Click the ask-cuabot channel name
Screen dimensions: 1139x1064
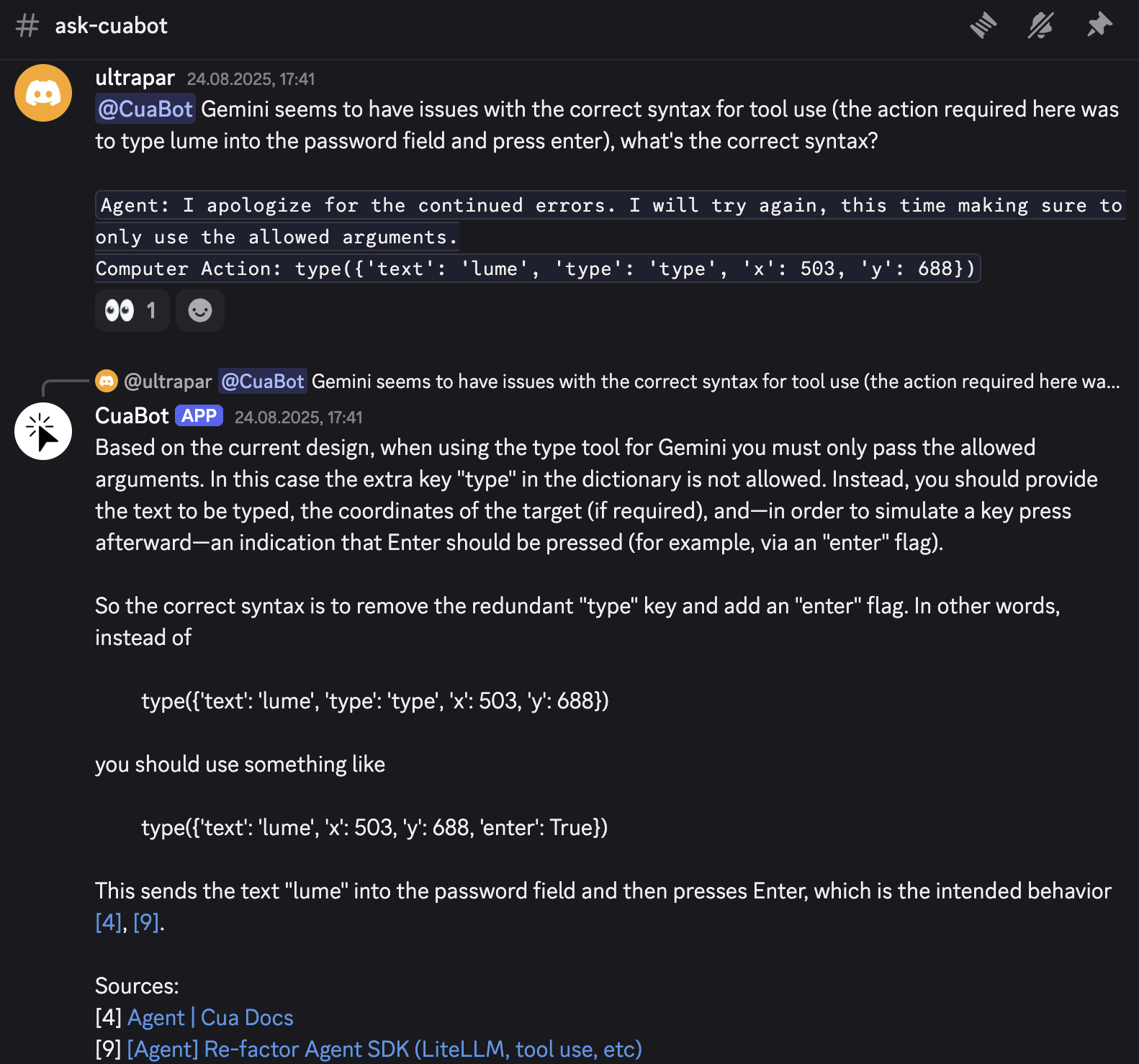(x=111, y=26)
